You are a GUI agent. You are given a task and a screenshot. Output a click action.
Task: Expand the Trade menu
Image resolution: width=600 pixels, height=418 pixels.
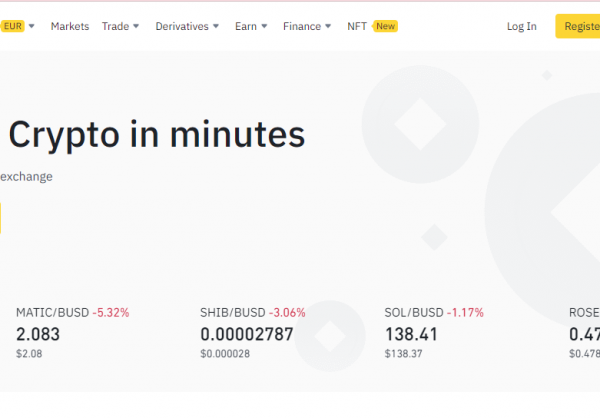pos(120,26)
